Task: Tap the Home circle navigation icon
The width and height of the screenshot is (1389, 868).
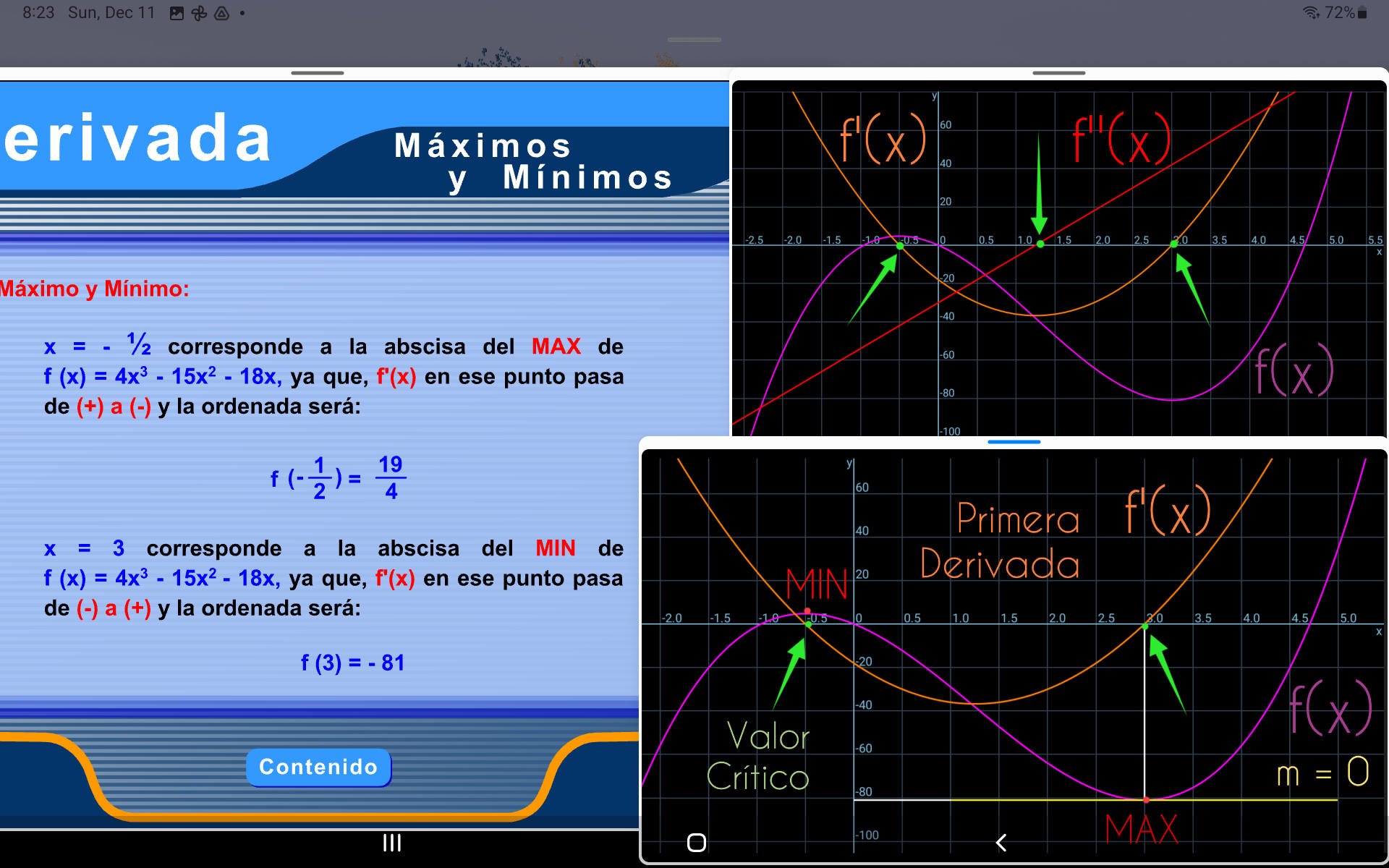Action: pyautogui.click(x=695, y=843)
